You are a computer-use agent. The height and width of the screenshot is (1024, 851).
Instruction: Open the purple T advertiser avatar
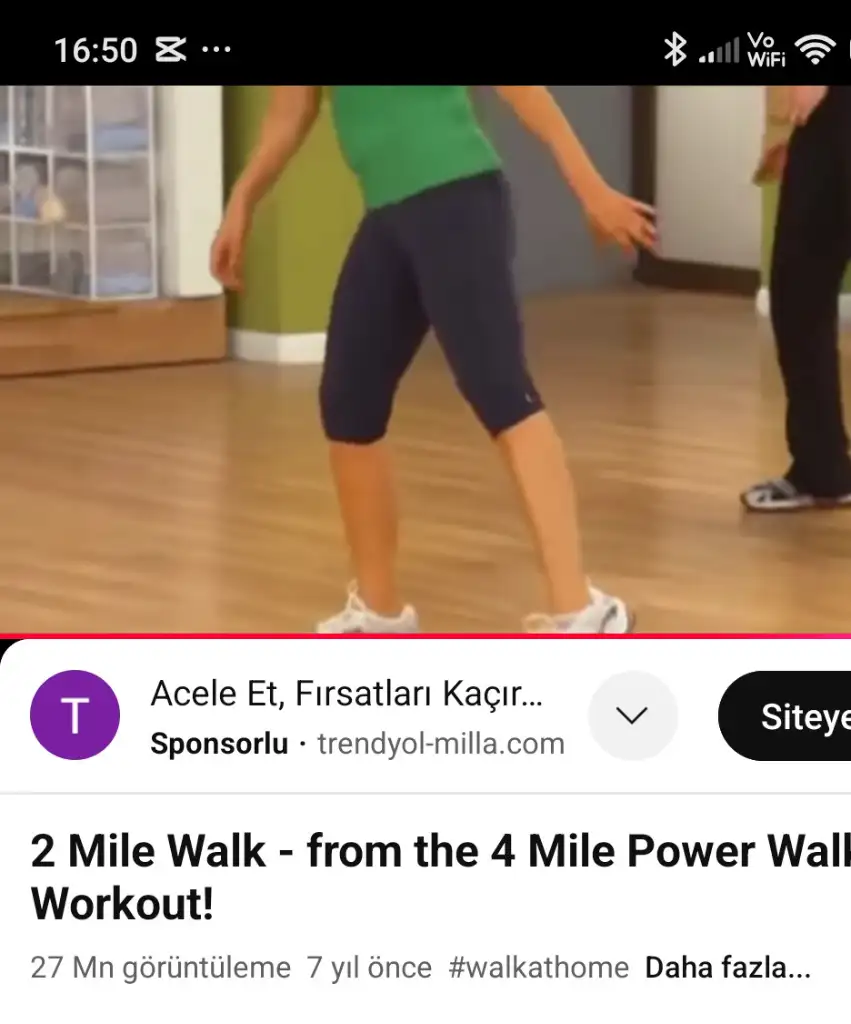[x=75, y=715]
